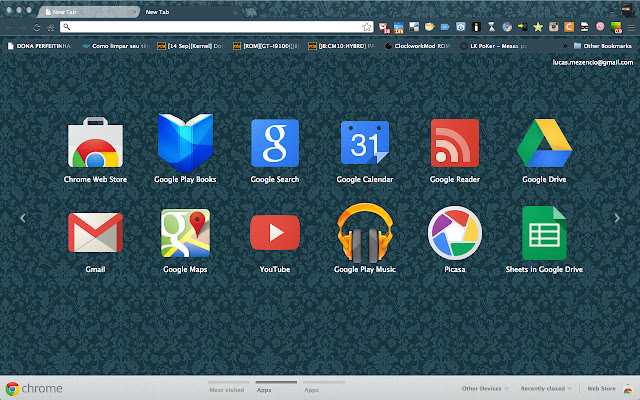Click the forward navigation arrow
The height and width of the screenshot is (400, 640).
point(22,27)
